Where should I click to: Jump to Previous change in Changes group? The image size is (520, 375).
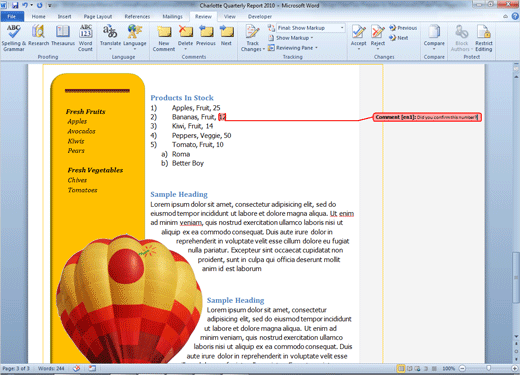click(x=403, y=28)
